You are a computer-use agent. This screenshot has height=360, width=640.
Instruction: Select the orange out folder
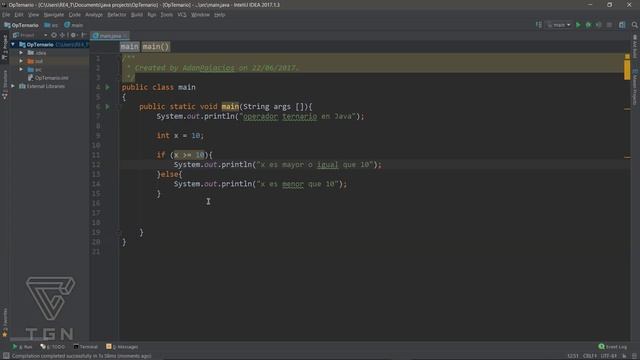point(35,61)
